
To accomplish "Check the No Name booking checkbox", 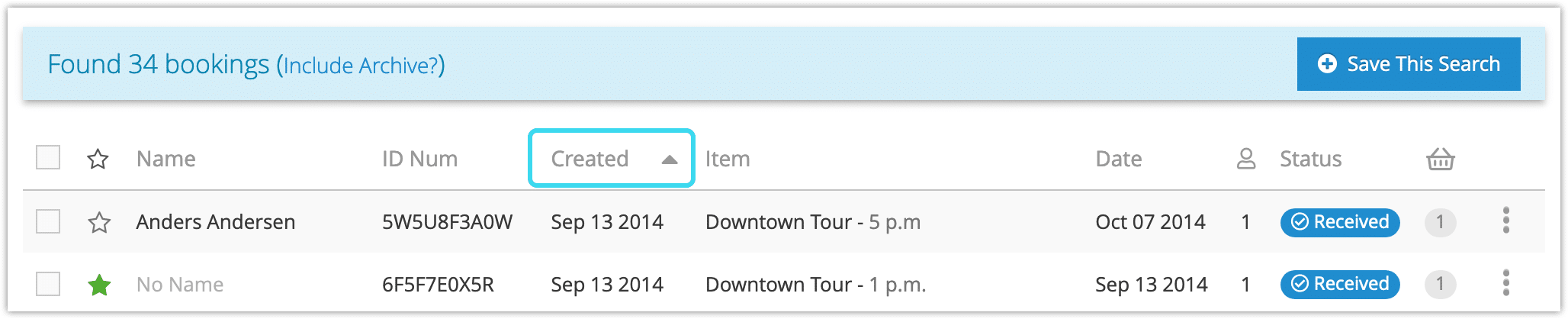I will click(48, 284).
